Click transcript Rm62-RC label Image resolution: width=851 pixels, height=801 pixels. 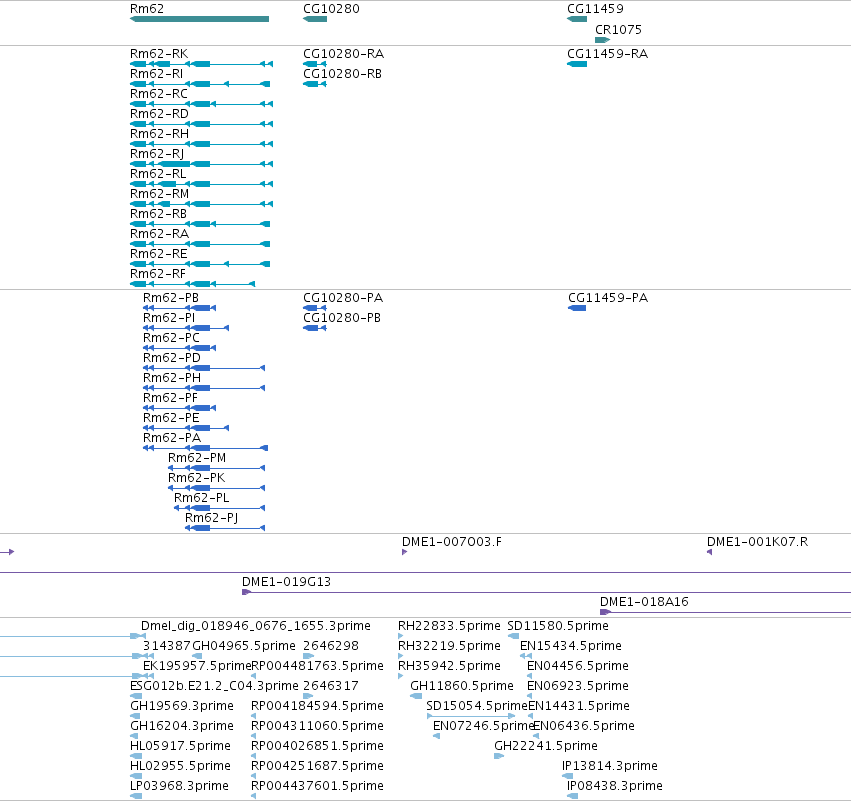coord(158,94)
